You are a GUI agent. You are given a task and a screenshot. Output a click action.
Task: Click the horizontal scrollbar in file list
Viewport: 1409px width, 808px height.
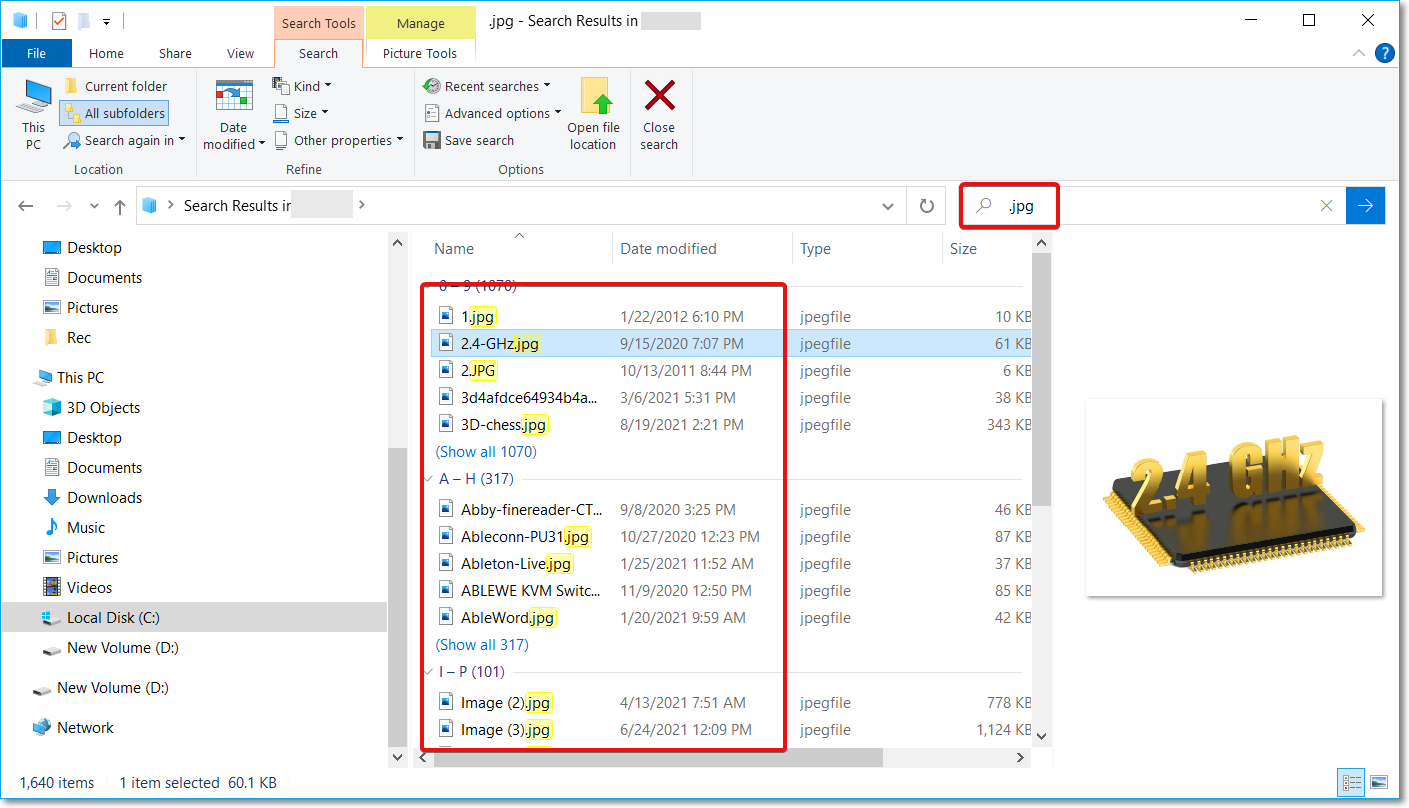(x=650, y=758)
